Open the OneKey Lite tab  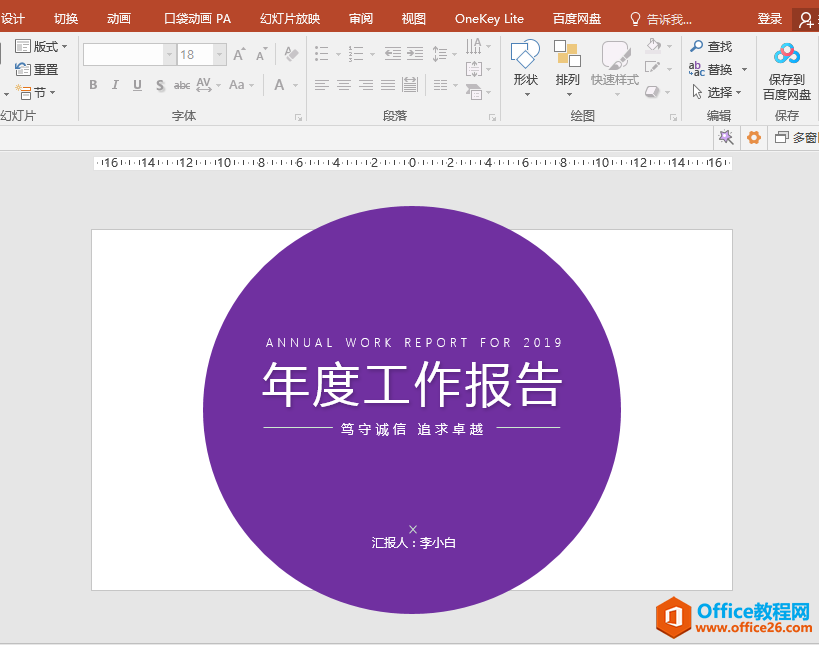tap(489, 19)
